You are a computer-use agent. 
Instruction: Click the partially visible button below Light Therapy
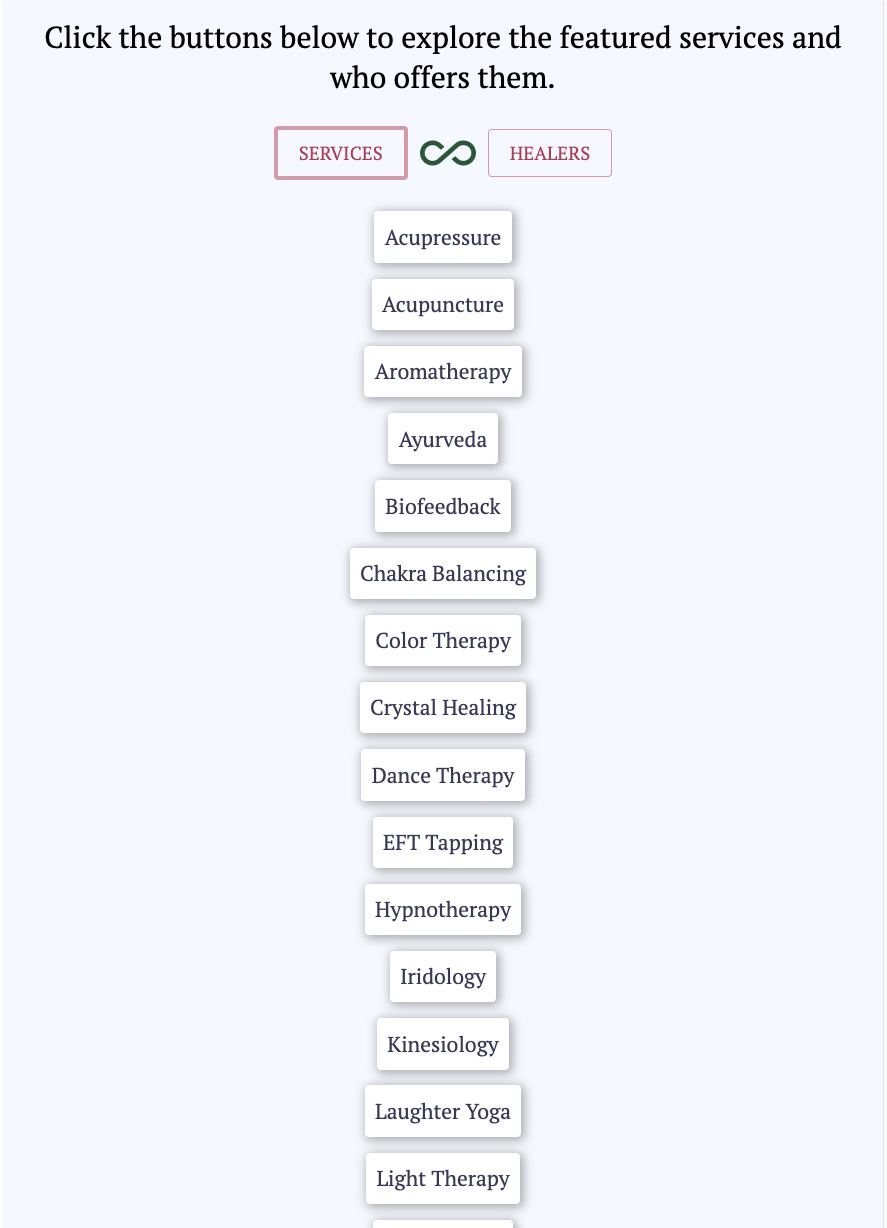(442, 1224)
